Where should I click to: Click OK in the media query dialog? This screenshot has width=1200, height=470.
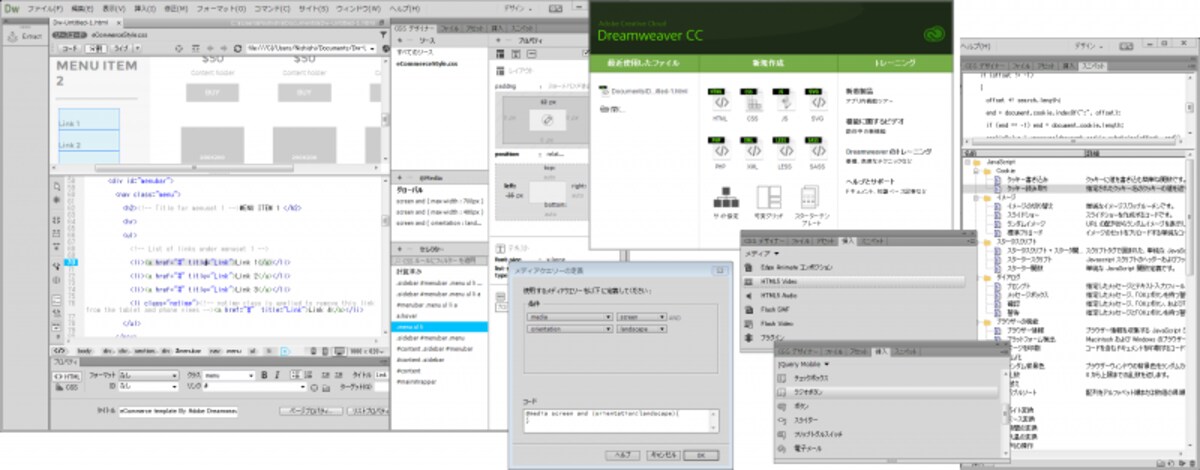[699, 454]
